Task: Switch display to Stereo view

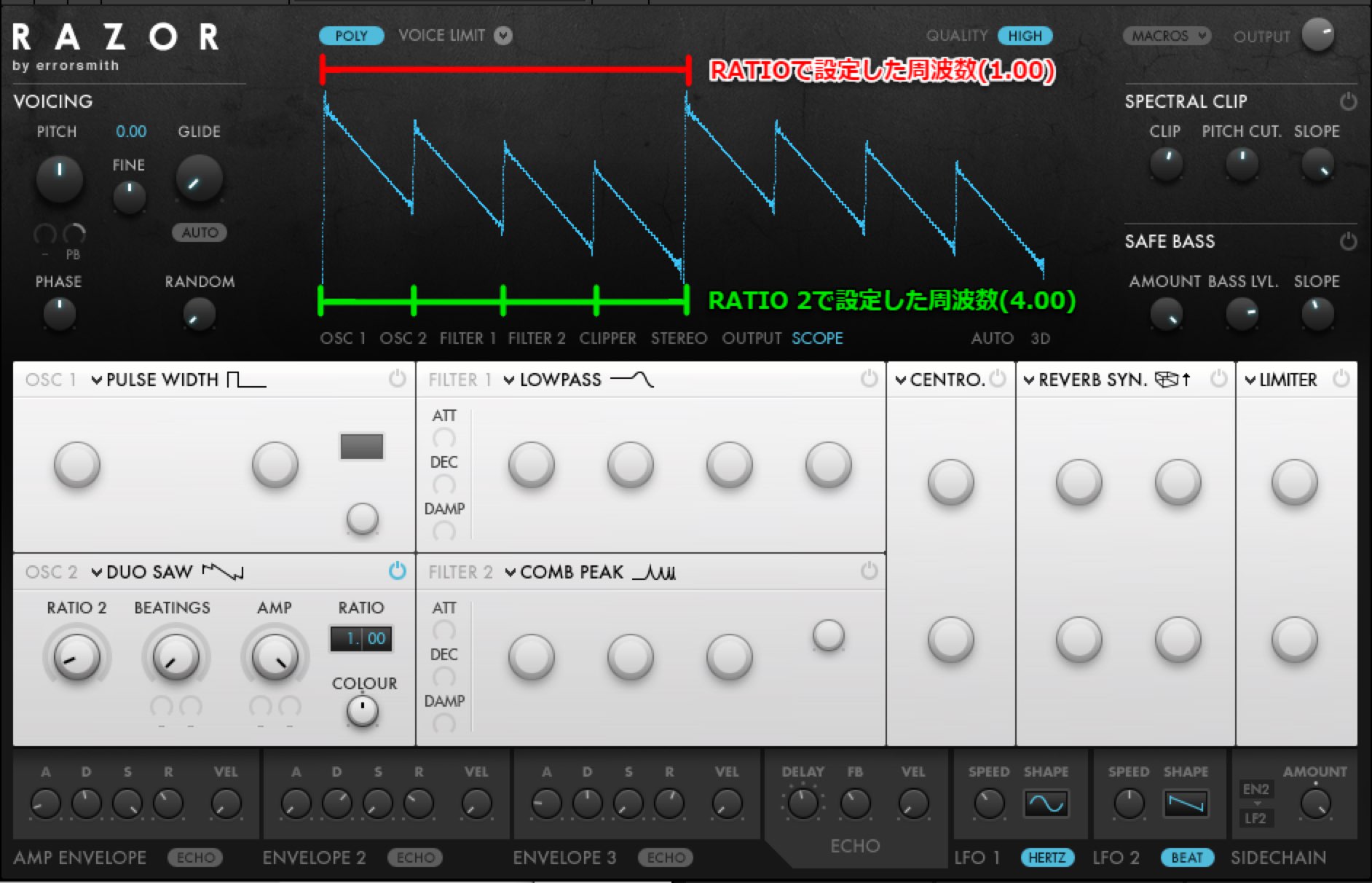Action: 679,338
